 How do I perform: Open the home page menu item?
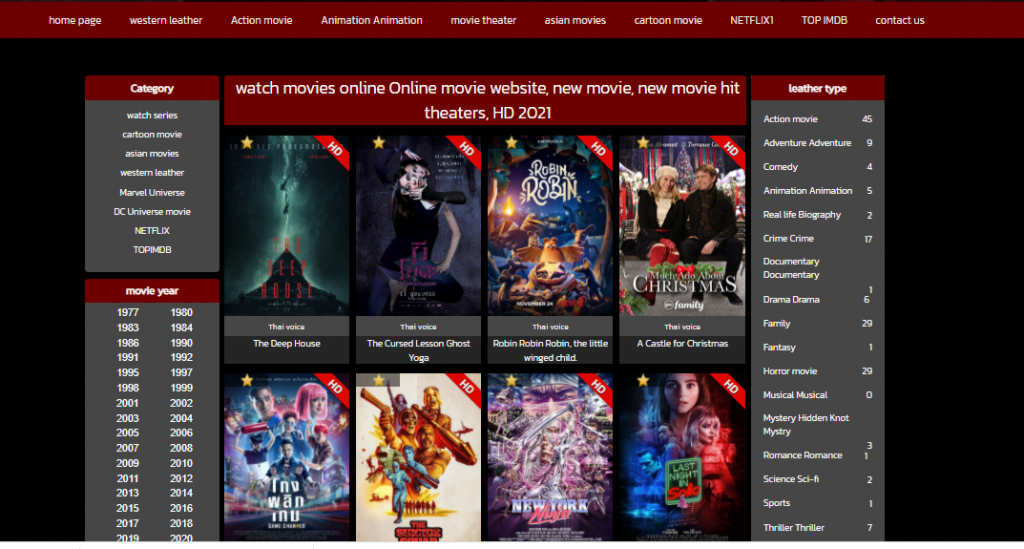(75, 20)
